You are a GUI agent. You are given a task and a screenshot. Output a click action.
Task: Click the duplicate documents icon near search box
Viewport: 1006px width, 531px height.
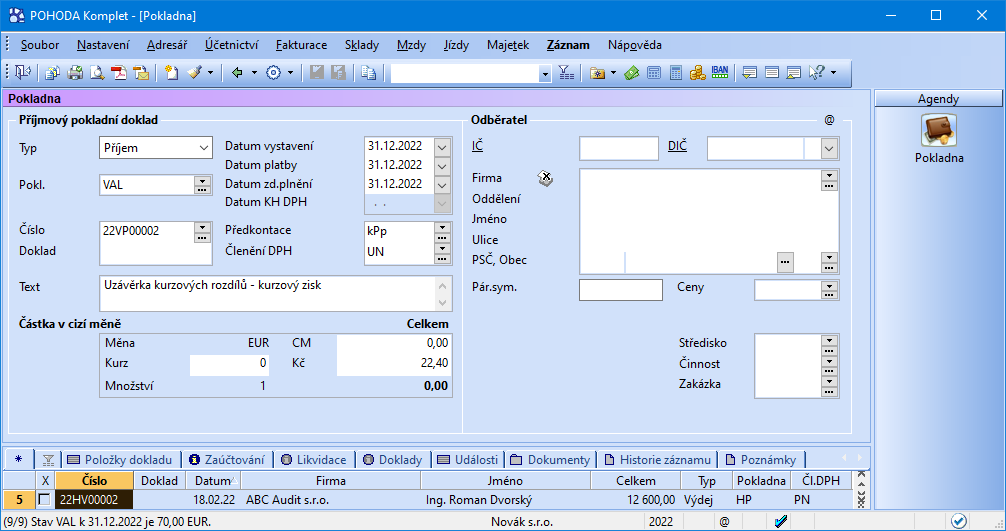[x=368, y=73]
